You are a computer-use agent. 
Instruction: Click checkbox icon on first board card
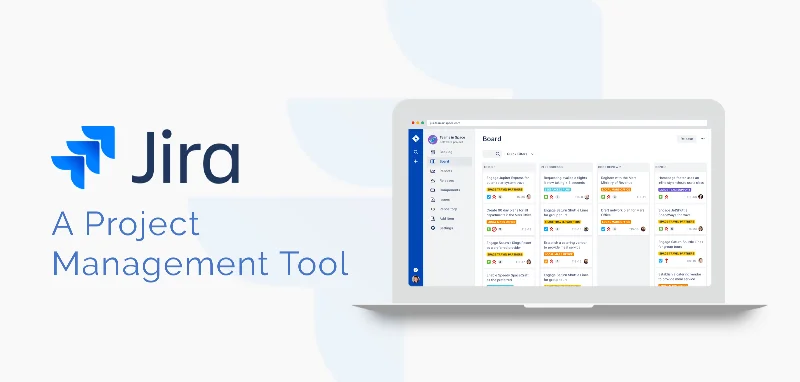tap(489, 196)
